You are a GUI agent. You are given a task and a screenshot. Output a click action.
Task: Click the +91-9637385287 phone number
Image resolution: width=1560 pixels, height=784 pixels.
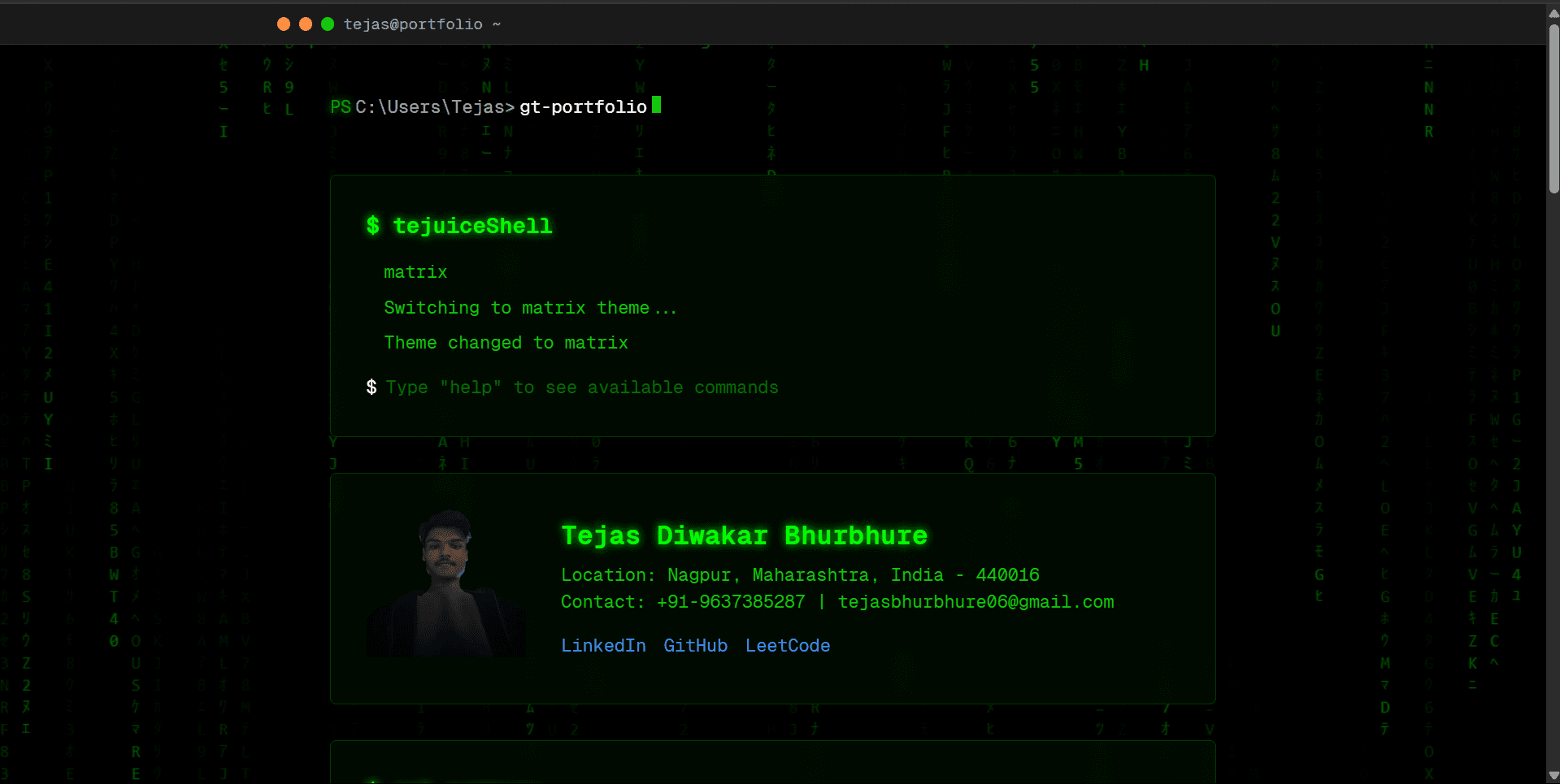(x=730, y=602)
